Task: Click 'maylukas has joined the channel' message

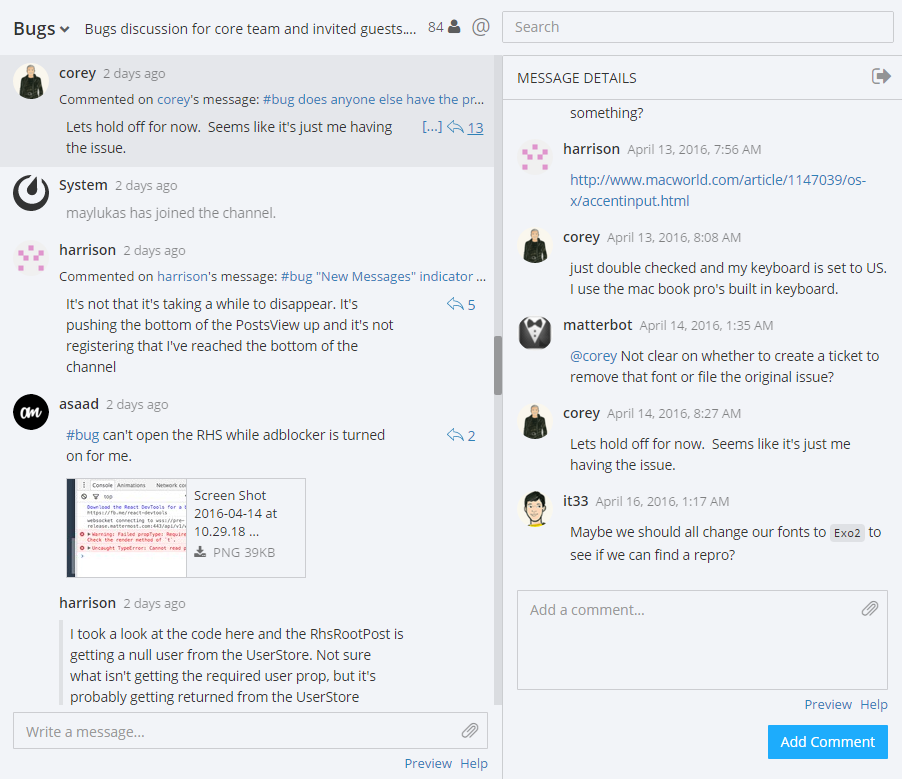Action: click(171, 213)
